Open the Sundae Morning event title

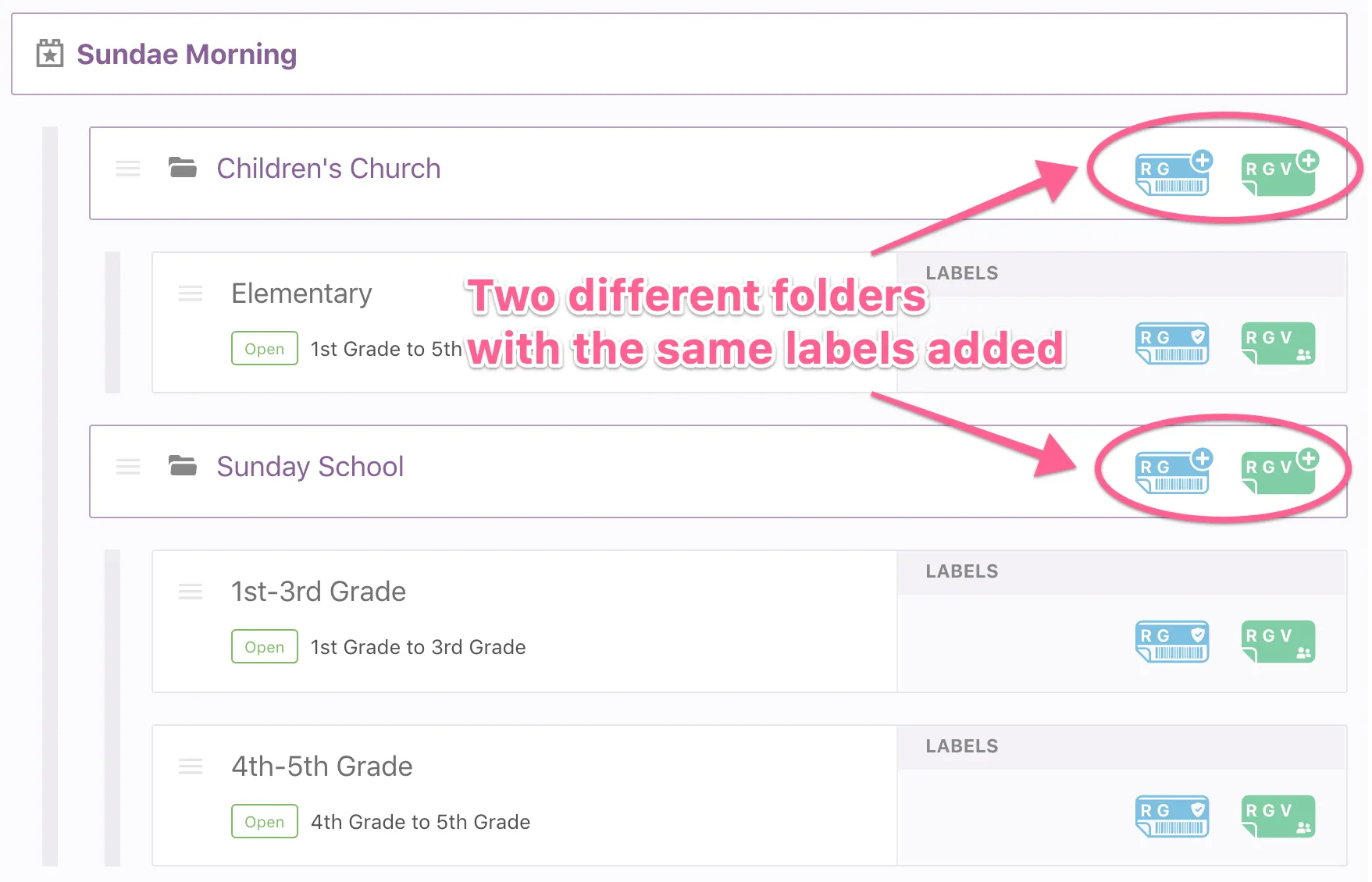tap(187, 55)
